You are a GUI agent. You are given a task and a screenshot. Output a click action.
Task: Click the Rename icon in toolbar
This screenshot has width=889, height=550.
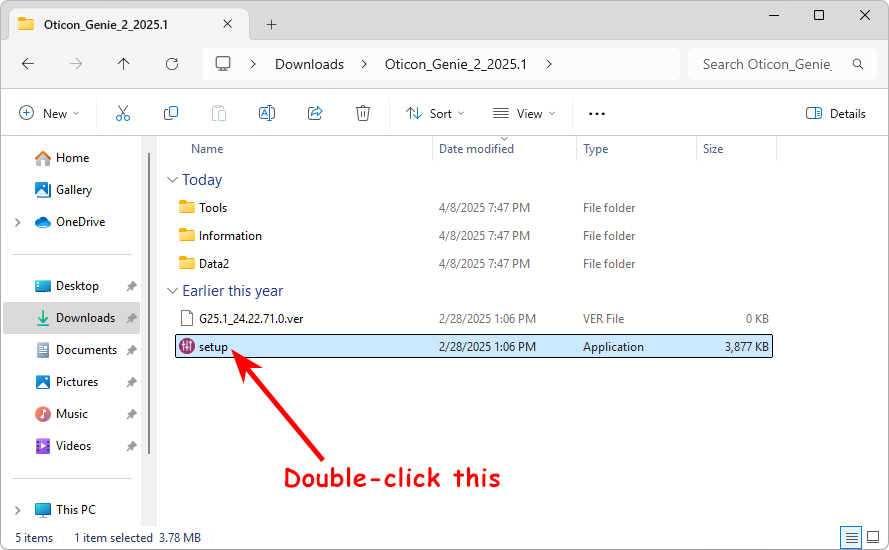tap(267, 114)
